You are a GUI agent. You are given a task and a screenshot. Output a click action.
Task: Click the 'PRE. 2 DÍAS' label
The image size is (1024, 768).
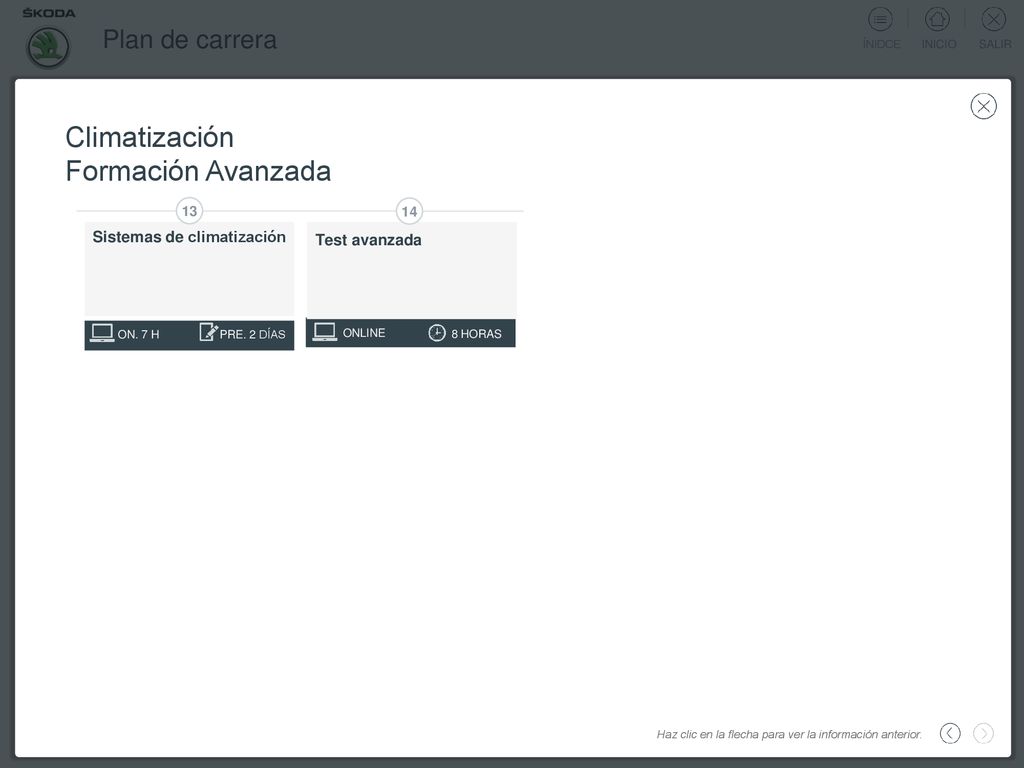pos(253,334)
